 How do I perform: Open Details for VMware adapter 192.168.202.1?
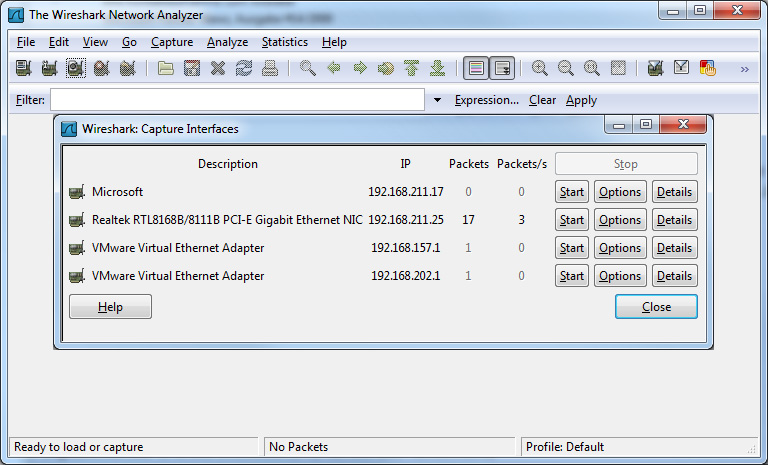click(674, 275)
